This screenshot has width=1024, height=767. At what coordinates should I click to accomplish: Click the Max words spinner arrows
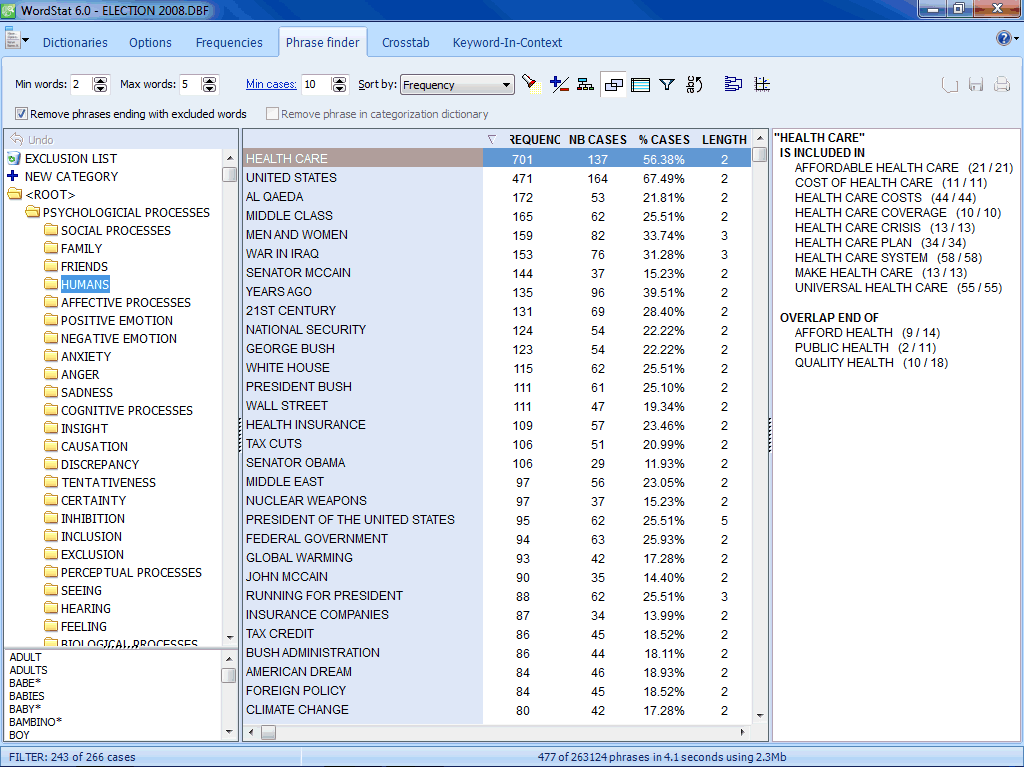click(x=209, y=85)
